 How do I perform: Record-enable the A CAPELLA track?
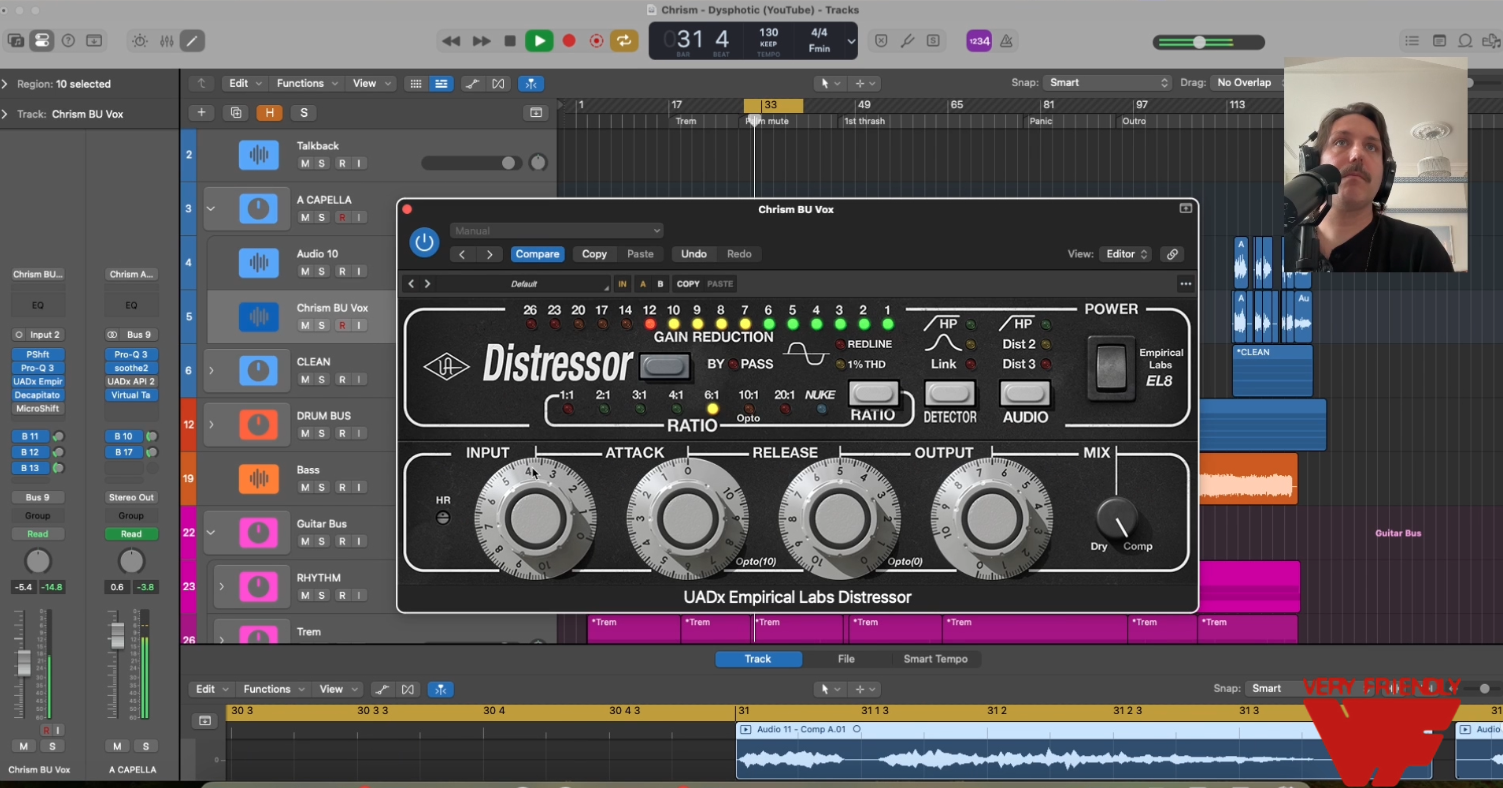coord(341,217)
